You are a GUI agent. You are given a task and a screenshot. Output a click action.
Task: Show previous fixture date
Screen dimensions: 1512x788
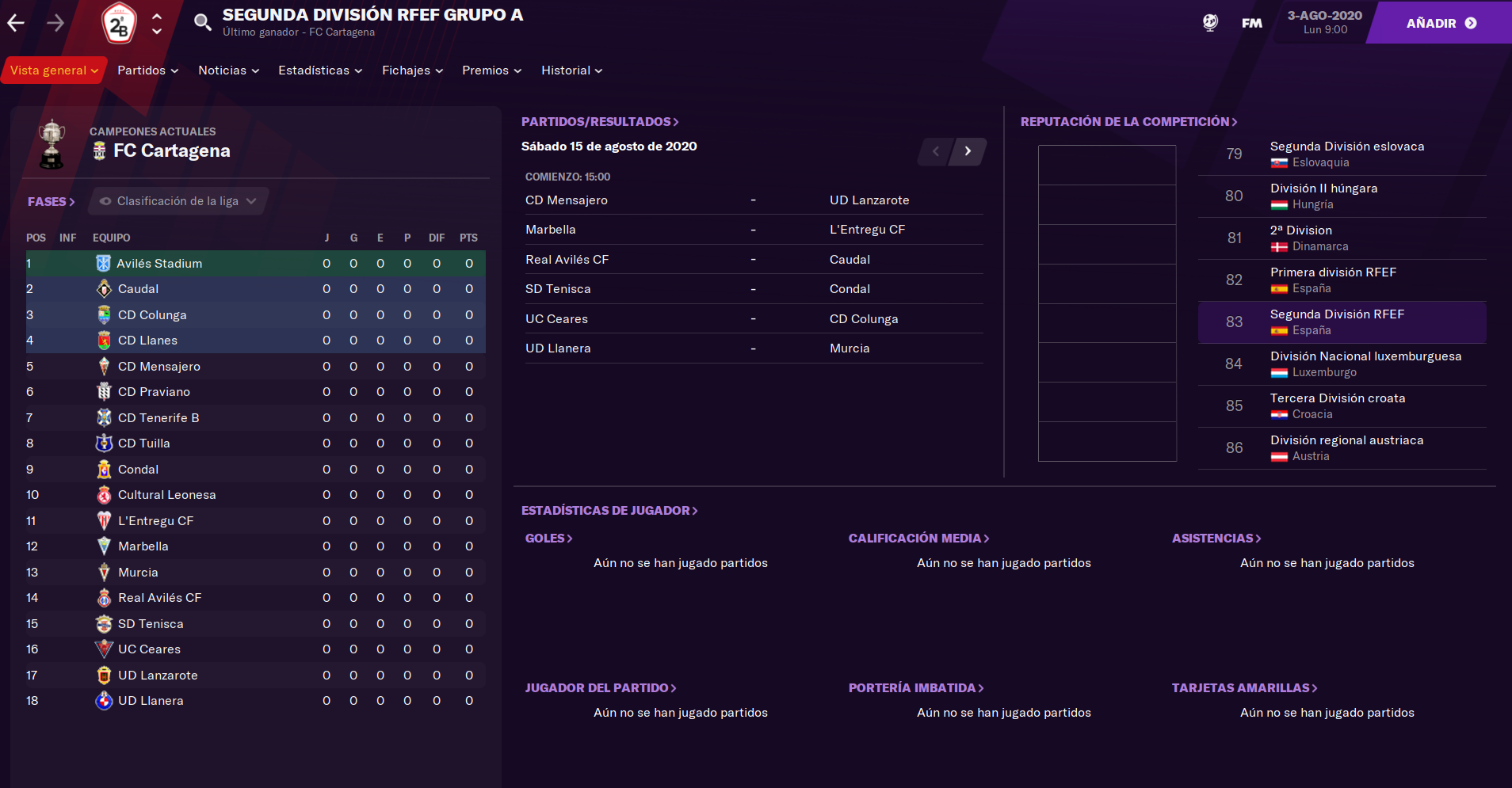[x=936, y=151]
